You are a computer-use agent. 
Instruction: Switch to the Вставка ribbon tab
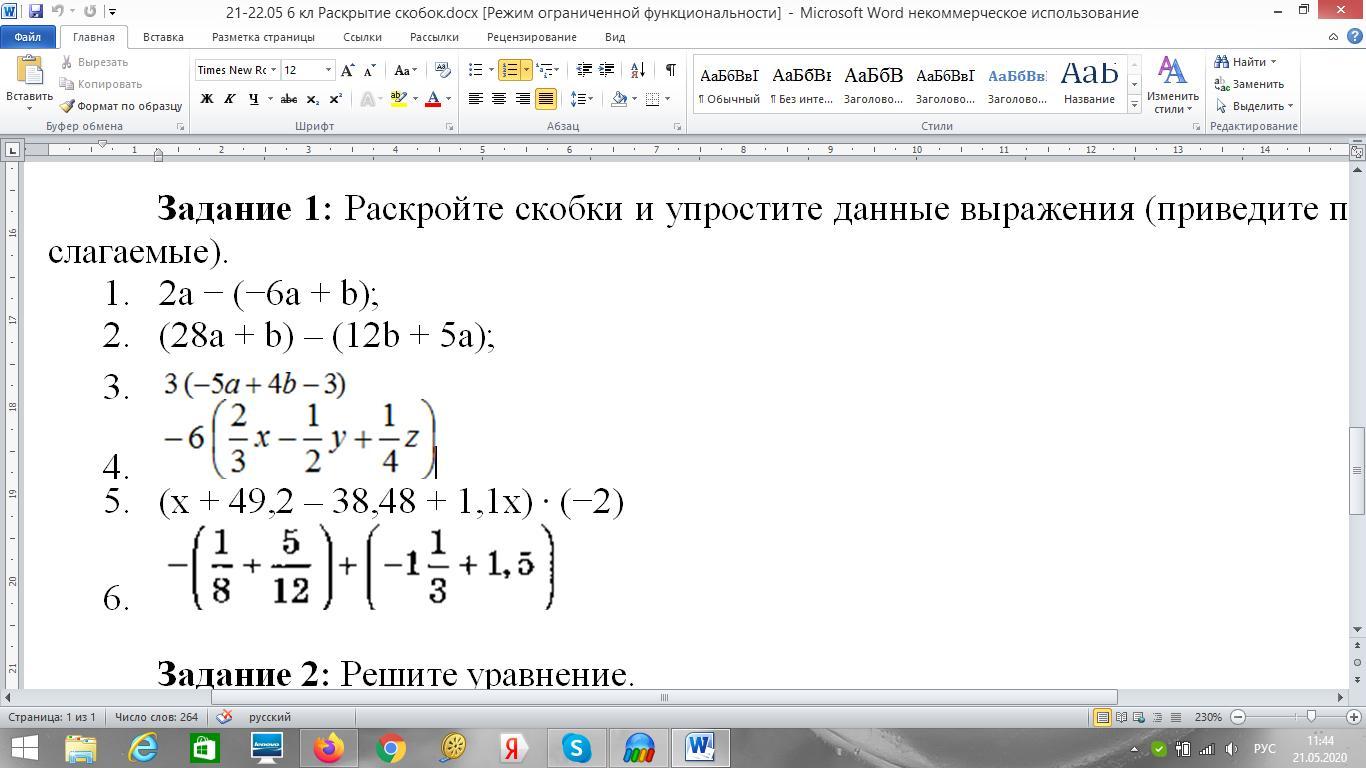(163, 37)
